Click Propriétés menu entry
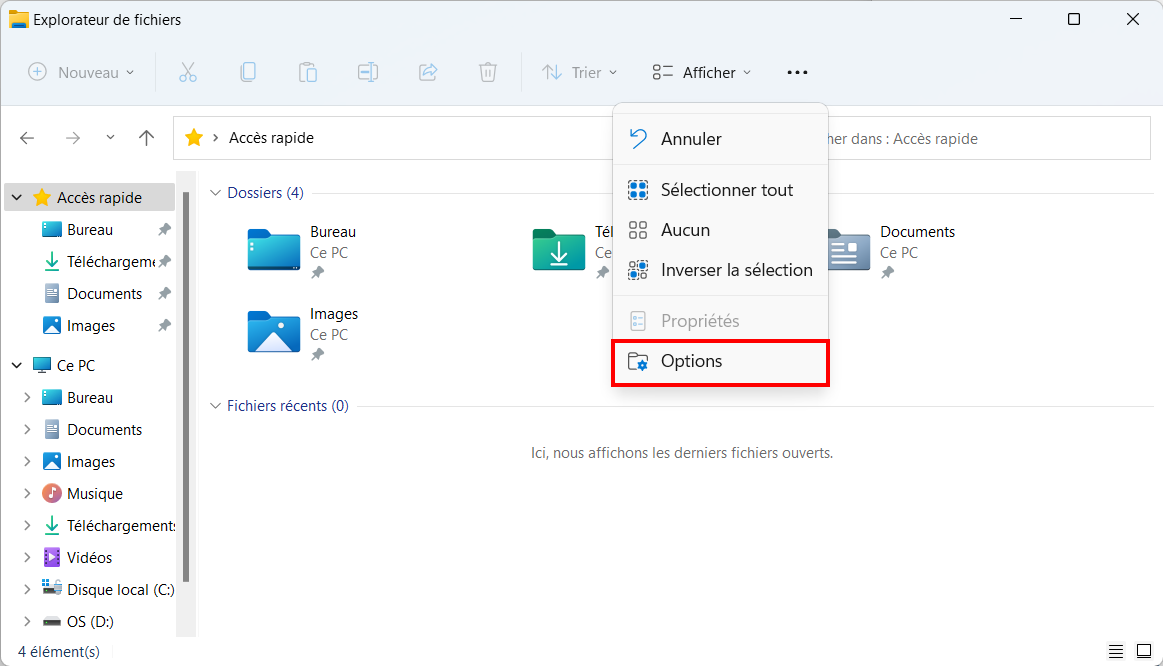The image size is (1163, 666). pyautogui.click(x=720, y=320)
